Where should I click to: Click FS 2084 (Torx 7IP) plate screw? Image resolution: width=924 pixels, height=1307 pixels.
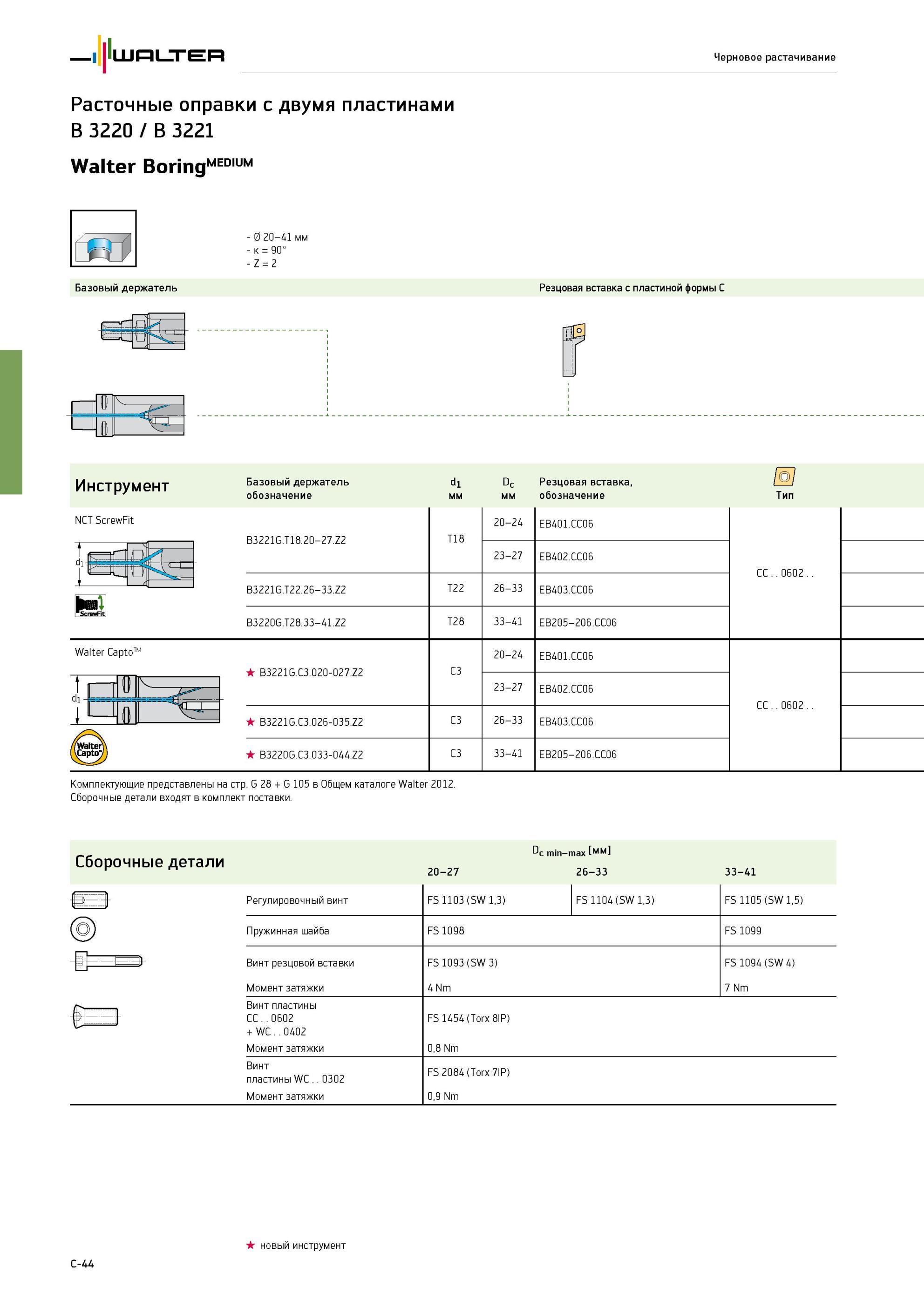[469, 1072]
